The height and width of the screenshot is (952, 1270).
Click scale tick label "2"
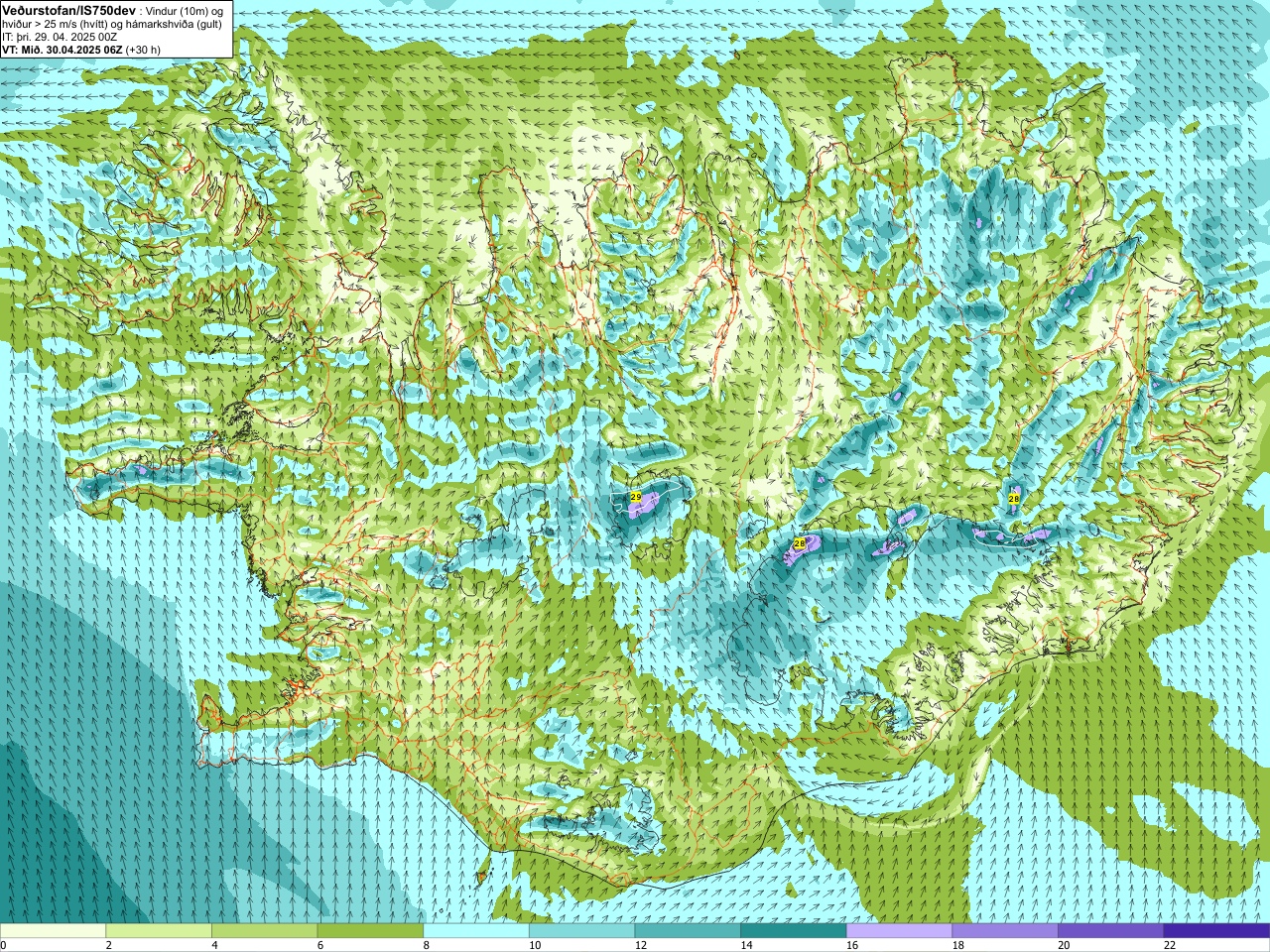point(108,945)
